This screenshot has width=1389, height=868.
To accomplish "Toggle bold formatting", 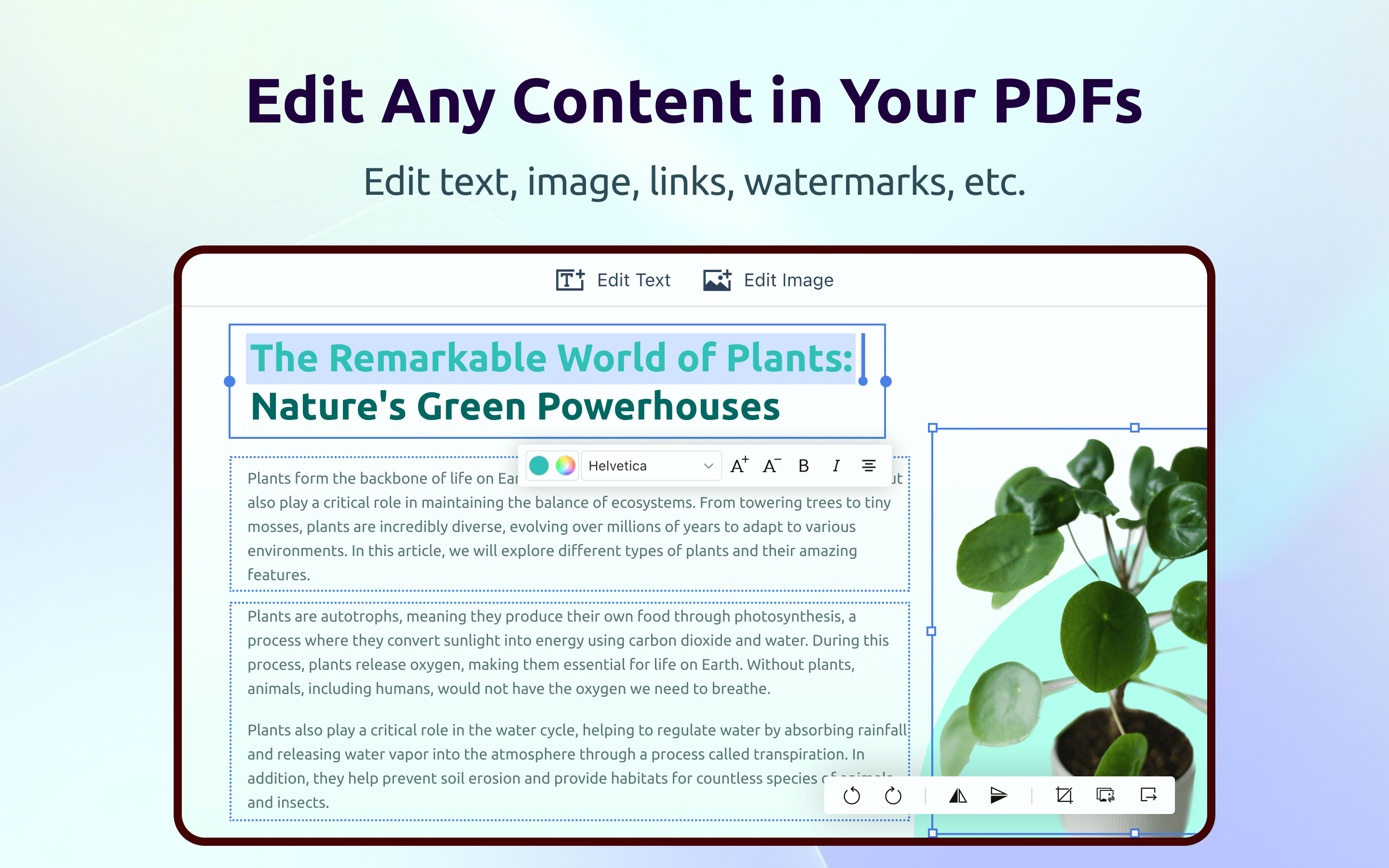I will (x=803, y=465).
